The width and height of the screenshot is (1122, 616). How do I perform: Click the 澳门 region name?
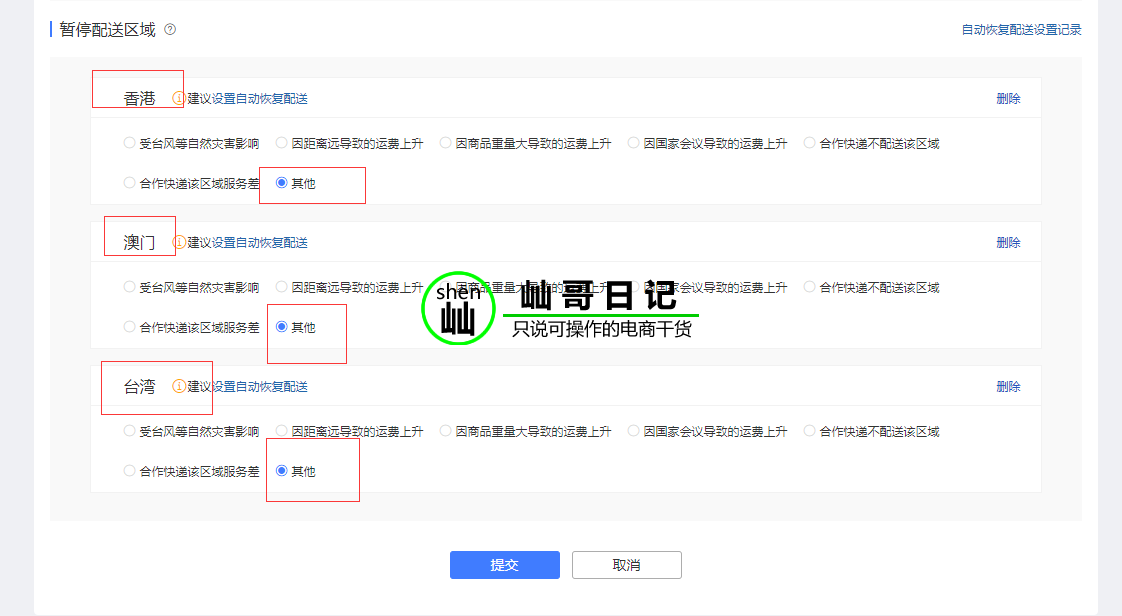point(139,243)
